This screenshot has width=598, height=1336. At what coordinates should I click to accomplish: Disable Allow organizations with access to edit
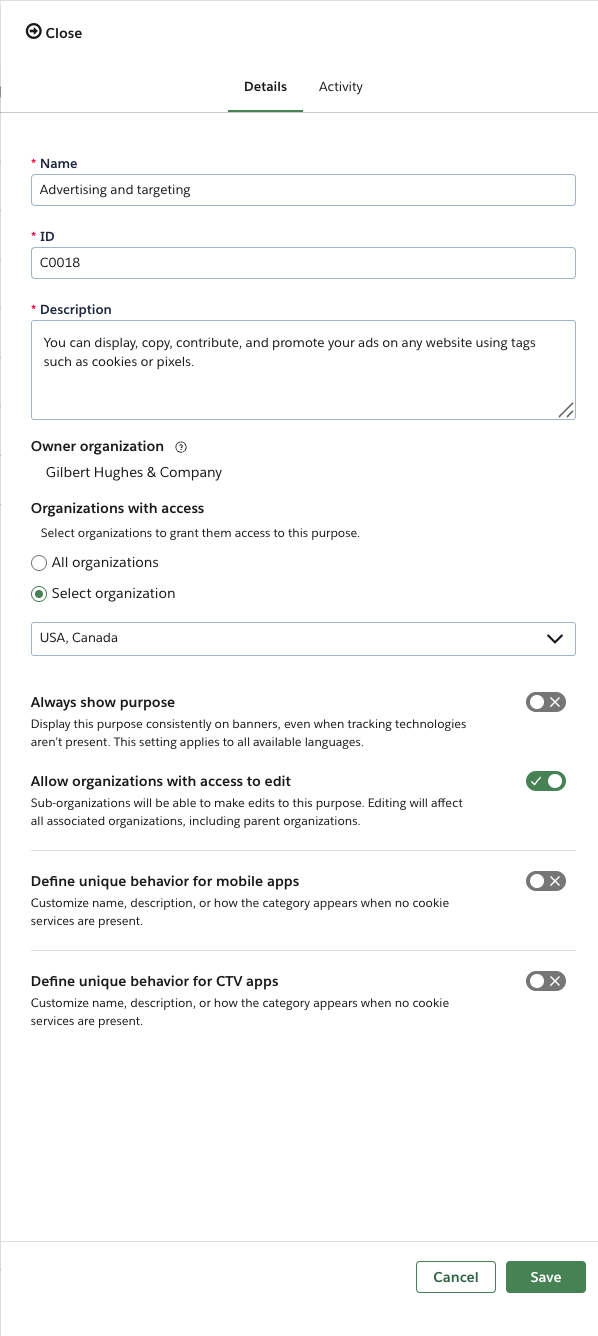[x=546, y=781]
